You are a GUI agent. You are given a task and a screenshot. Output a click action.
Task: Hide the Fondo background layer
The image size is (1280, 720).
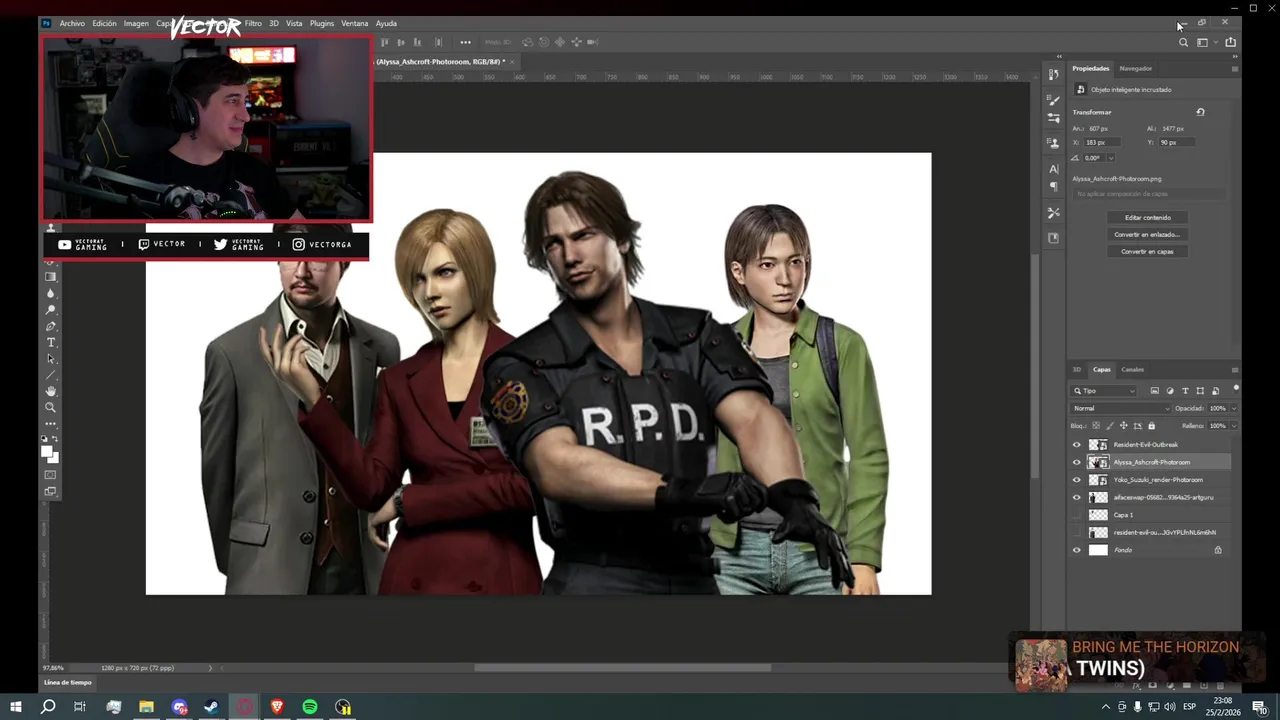pyautogui.click(x=1077, y=550)
